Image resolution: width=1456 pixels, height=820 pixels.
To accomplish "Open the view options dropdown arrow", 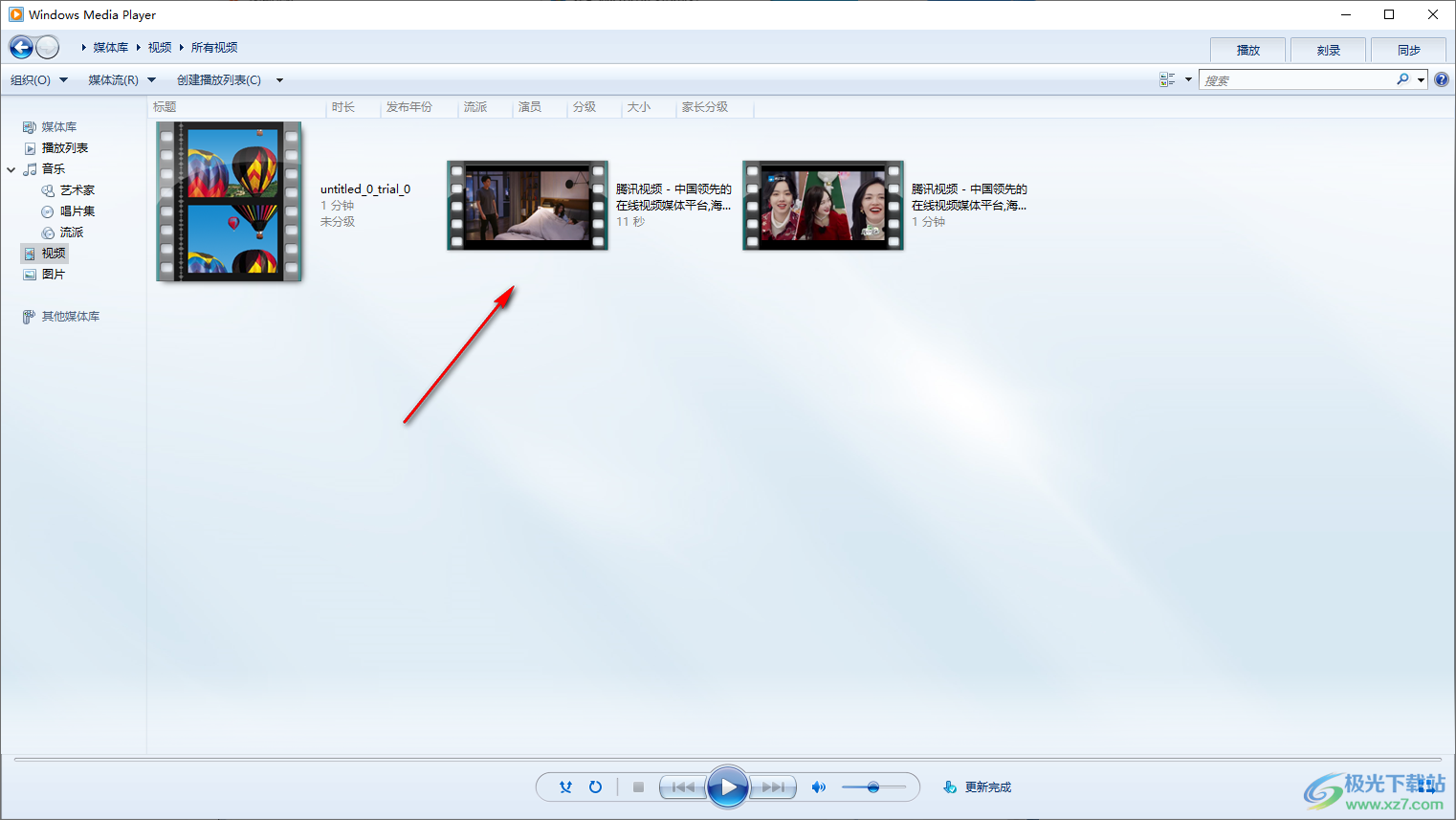I will tap(1188, 80).
